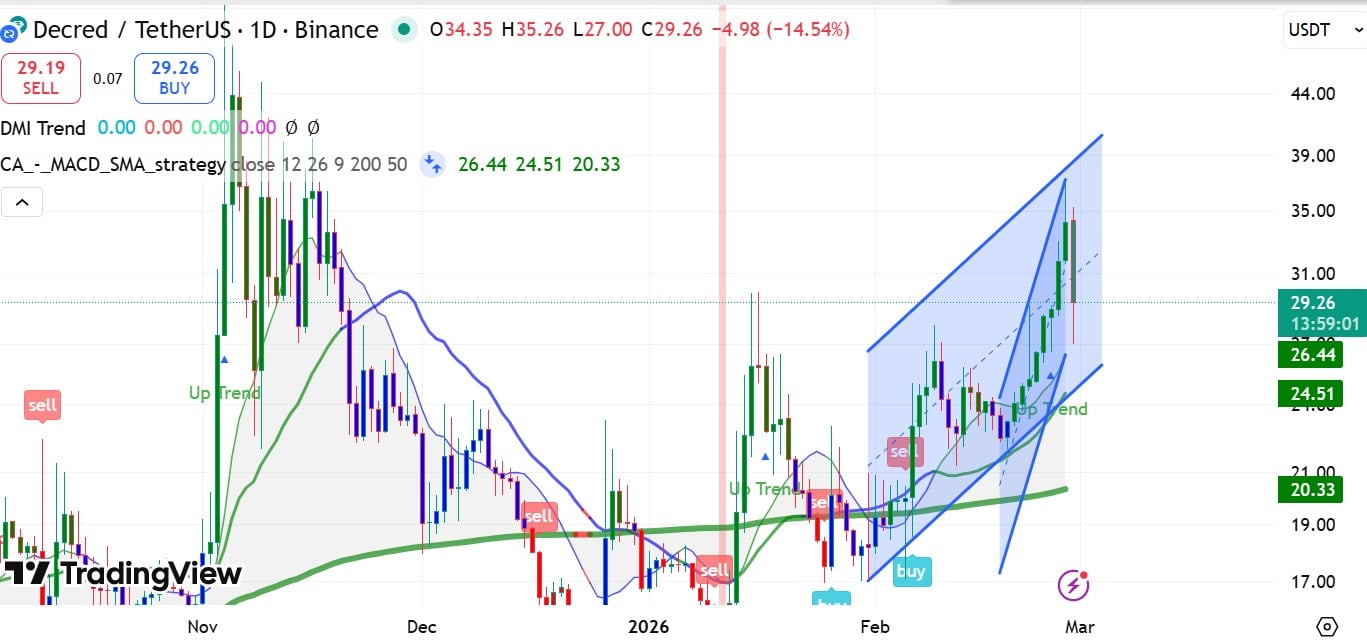Click the sell marker just below the 2026 label
The width and height of the screenshot is (1367, 642).
pyautogui.click(x=714, y=569)
